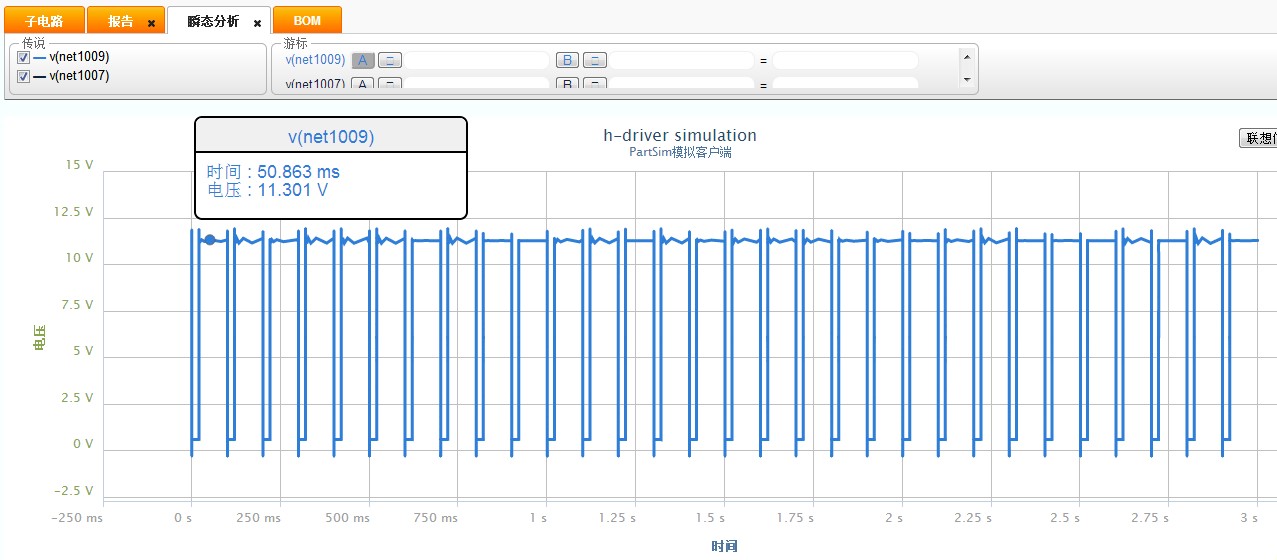The image size is (1277, 560).
Task: Click the small button beside cursor A for v(net1009)
Action: click(x=390, y=60)
